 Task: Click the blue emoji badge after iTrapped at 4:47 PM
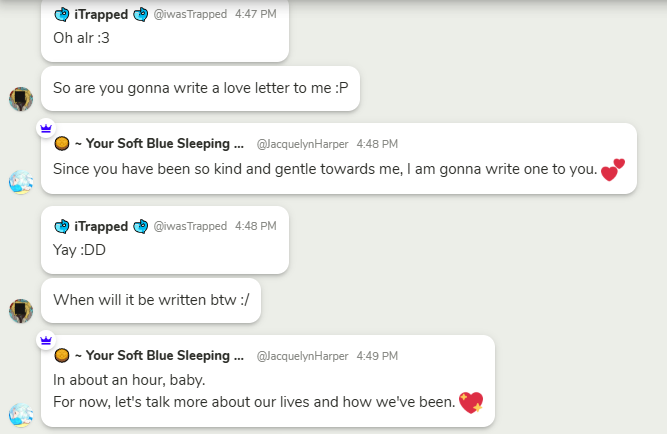140,15
